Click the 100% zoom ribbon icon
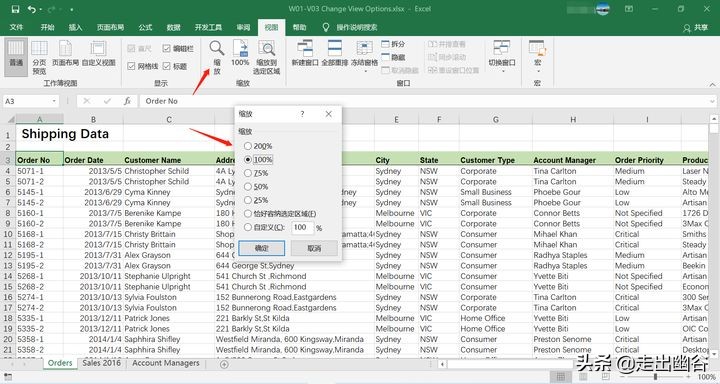 pyautogui.click(x=240, y=53)
